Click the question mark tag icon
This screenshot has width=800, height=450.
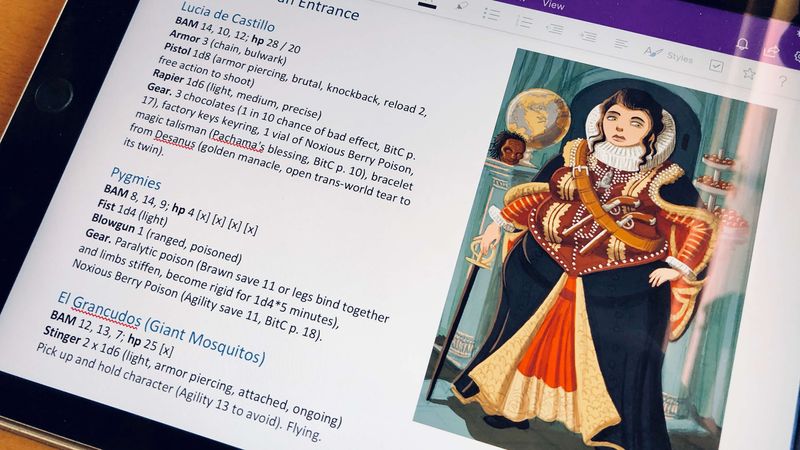tap(782, 81)
